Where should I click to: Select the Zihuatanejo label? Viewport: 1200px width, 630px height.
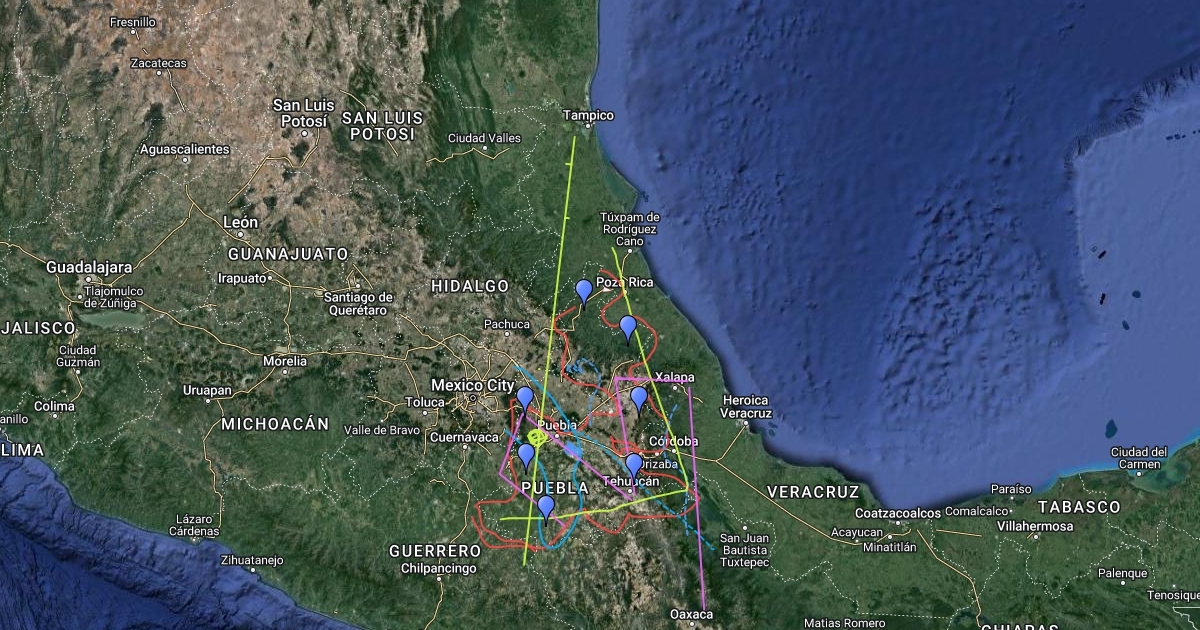pos(251,560)
